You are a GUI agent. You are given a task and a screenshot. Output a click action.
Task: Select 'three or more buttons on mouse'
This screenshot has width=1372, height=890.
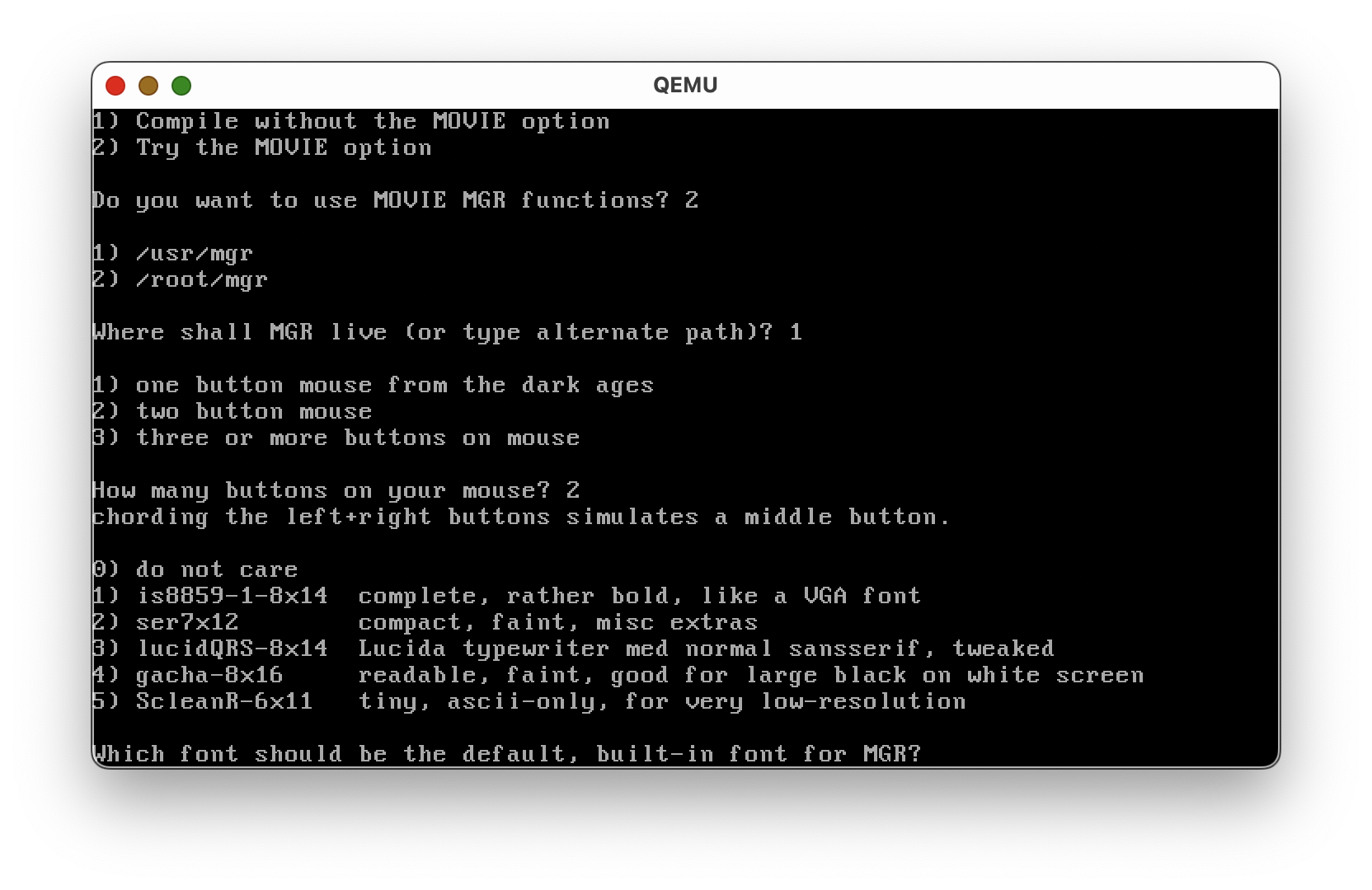(x=336, y=438)
